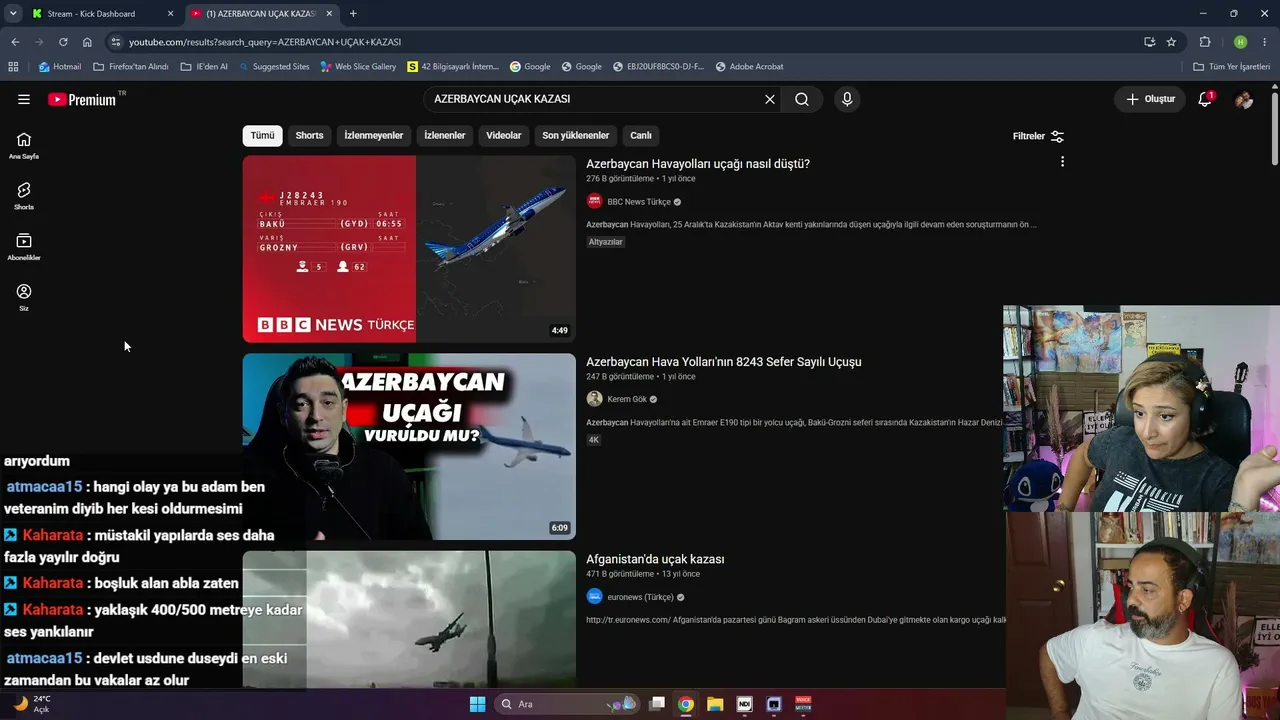Go back in the browser

pyautogui.click(x=15, y=42)
